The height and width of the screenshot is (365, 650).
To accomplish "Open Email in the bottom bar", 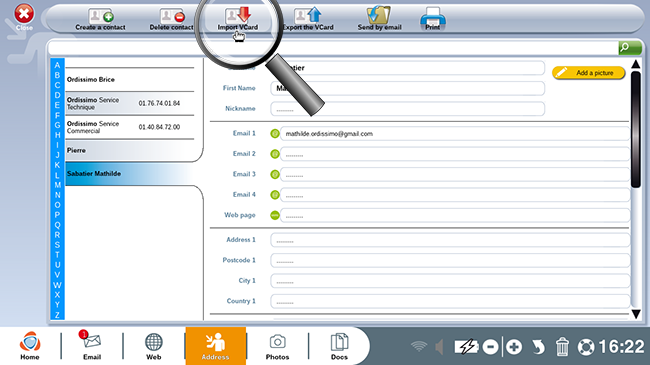I will coord(92,346).
